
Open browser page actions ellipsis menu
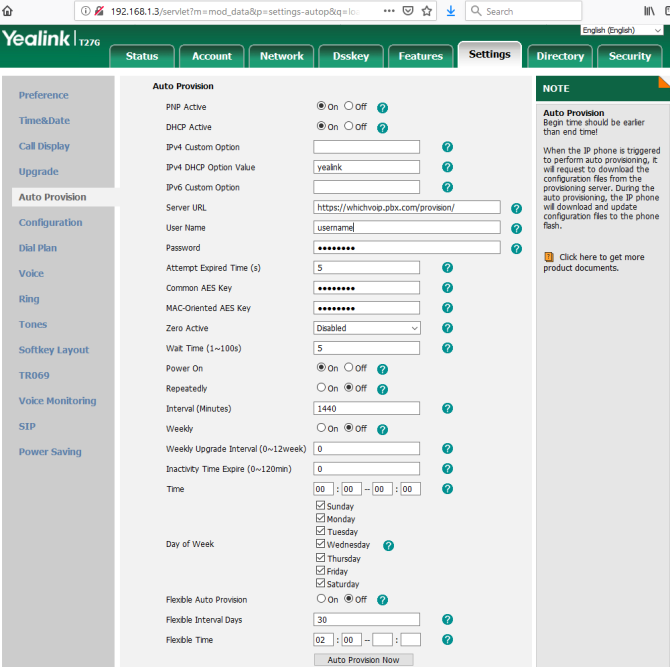click(389, 11)
